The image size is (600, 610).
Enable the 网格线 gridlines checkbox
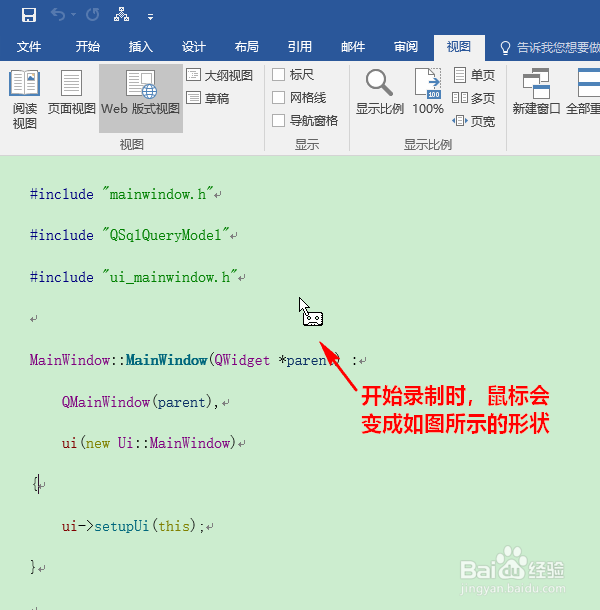(x=278, y=97)
